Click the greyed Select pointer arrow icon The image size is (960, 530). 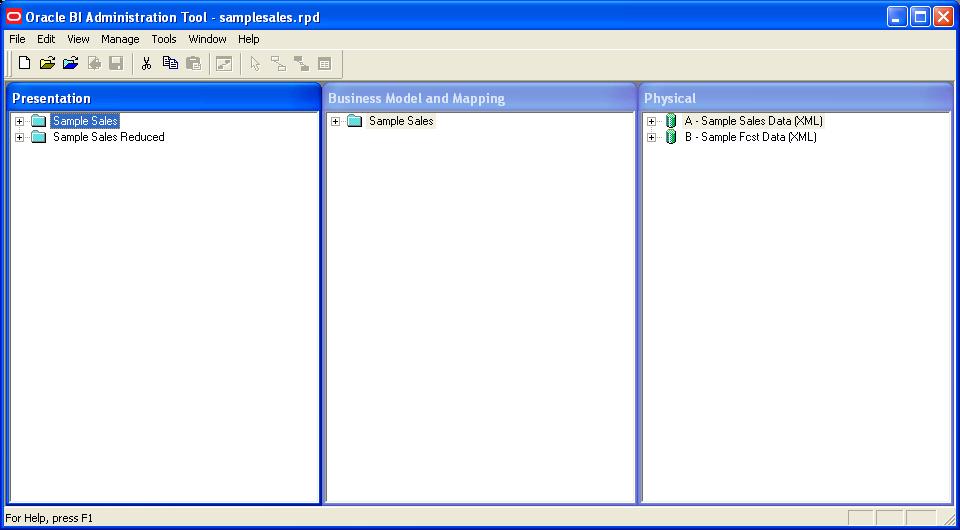(255, 63)
